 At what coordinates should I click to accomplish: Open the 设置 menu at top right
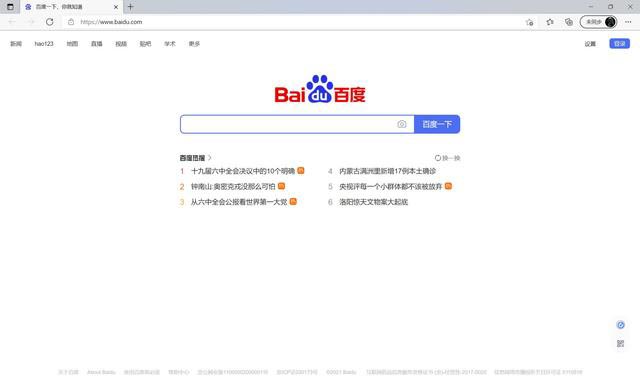point(590,44)
